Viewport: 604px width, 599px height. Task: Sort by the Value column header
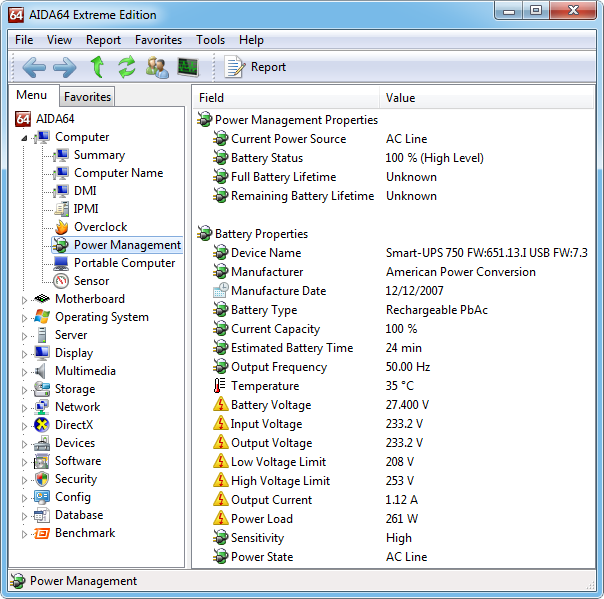pos(486,98)
